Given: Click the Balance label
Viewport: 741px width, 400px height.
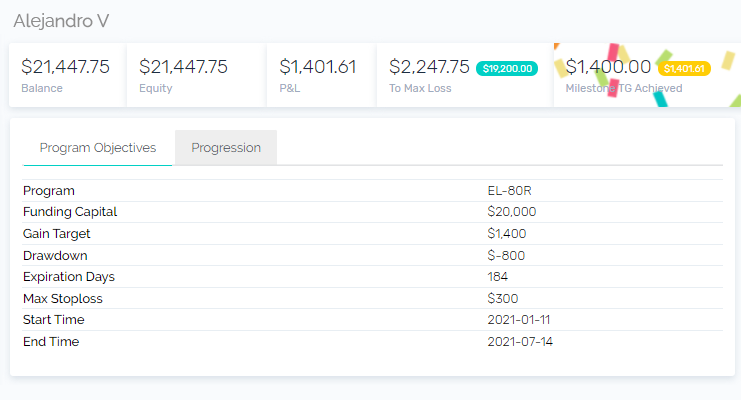Looking at the screenshot, I should (42, 88).
